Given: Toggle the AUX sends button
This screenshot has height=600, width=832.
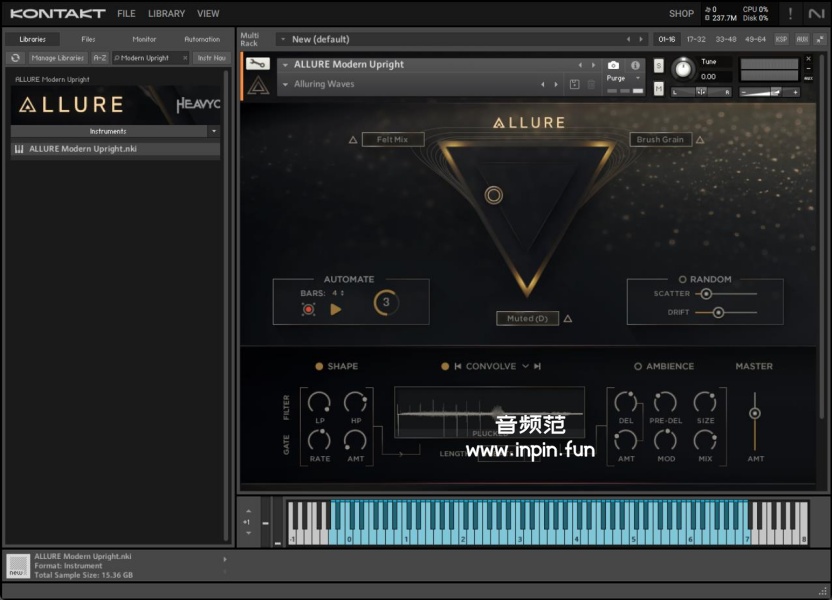Looking at the screenshot, I should 802,39.
